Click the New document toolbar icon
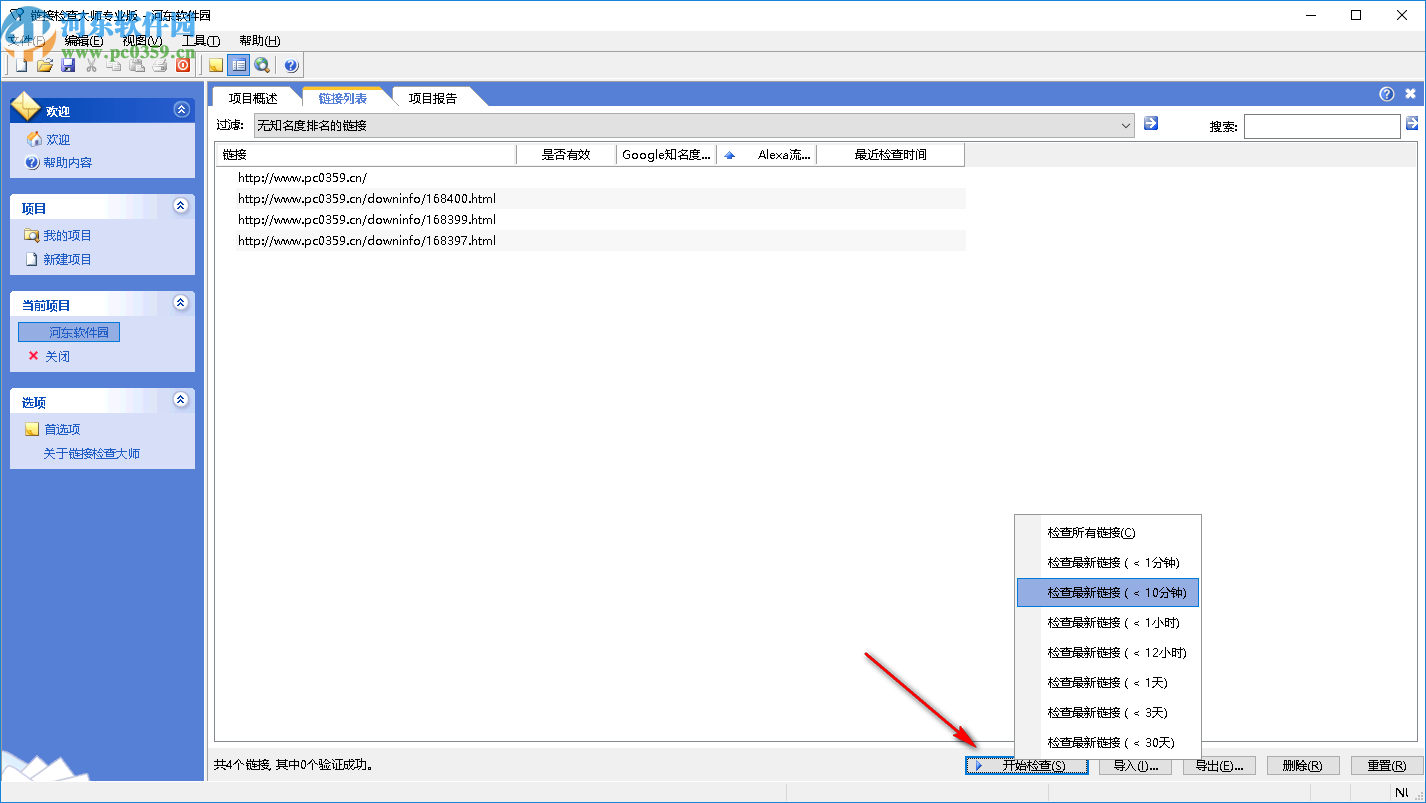Image resolution: width=1426 pixels, height=803 pixels. 21,65
